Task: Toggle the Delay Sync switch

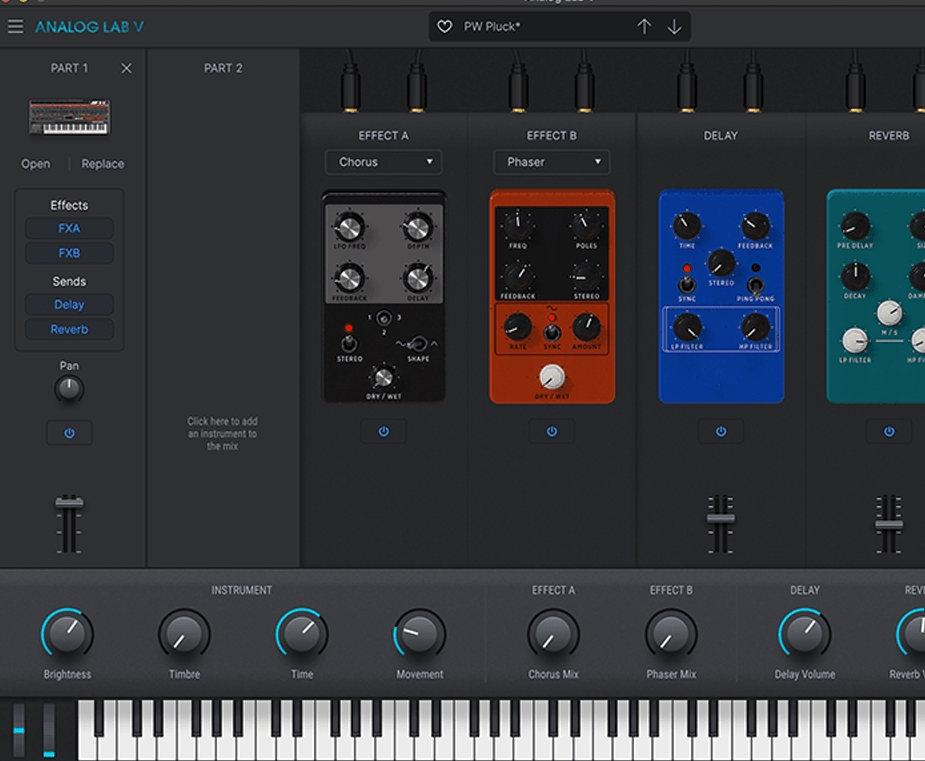Action: pos(686,285)
